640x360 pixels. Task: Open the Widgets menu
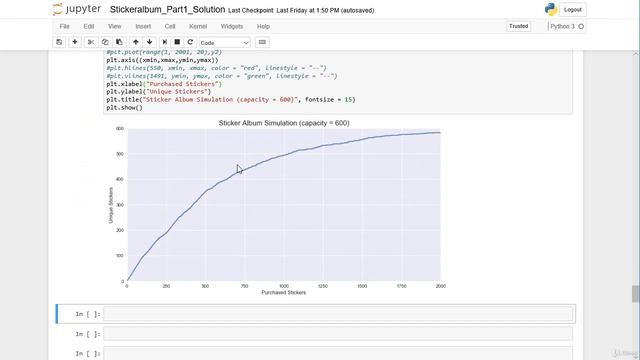pyautogui.click(x=232, y=26)
